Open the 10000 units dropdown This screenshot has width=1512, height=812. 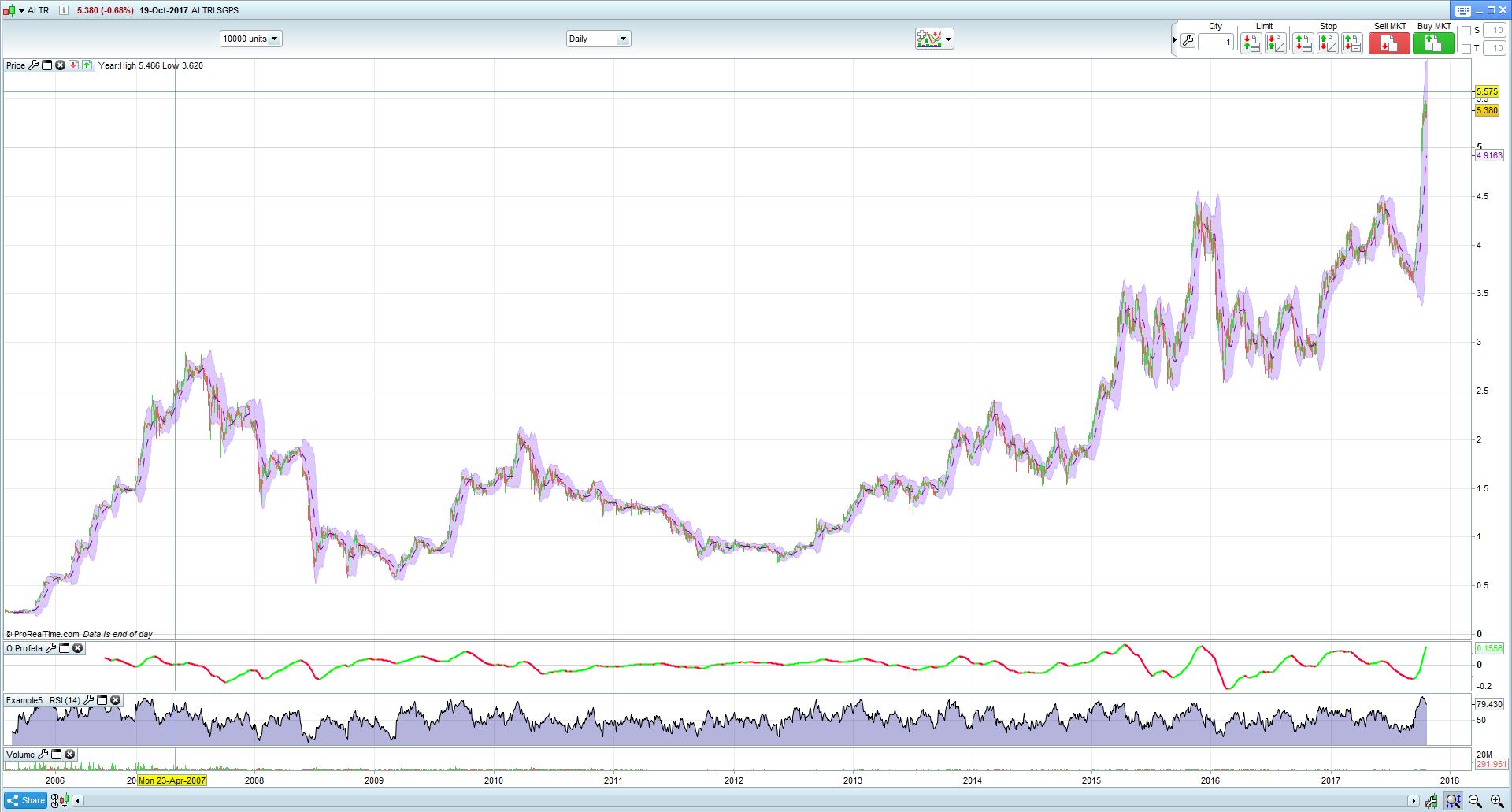[250, 39]
